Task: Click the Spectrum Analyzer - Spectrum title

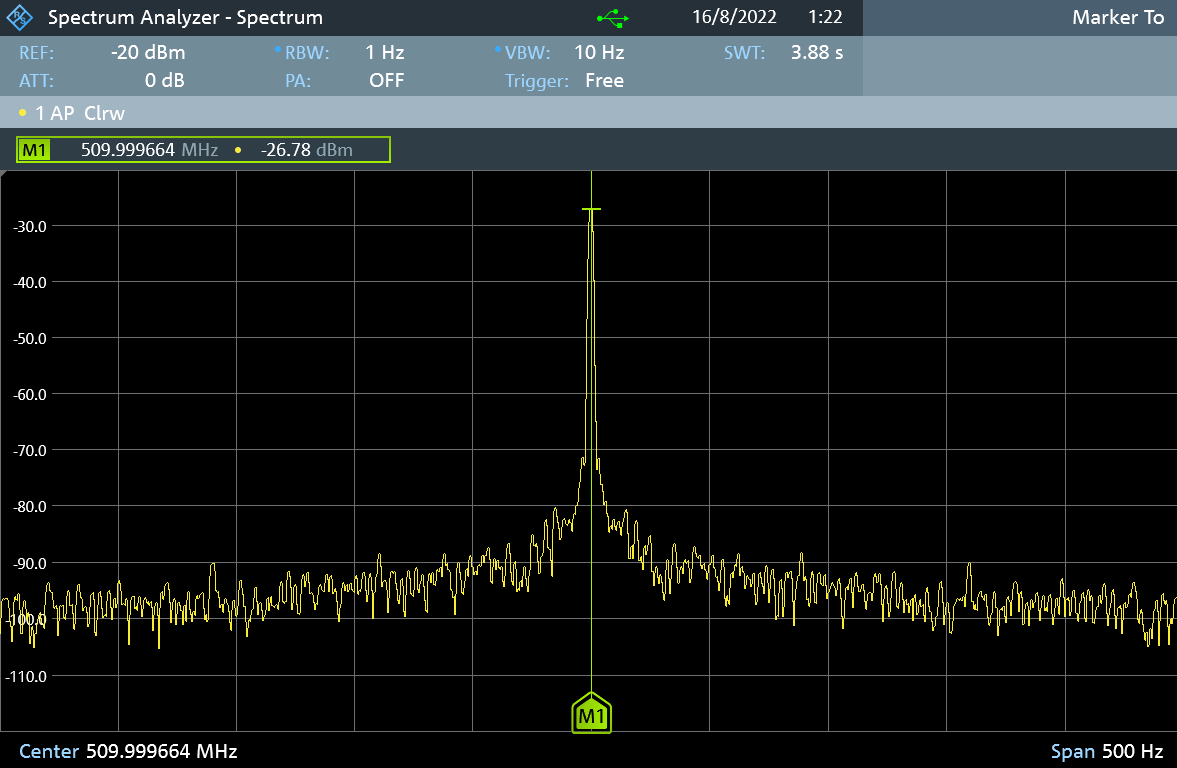Action: [185, 18]
